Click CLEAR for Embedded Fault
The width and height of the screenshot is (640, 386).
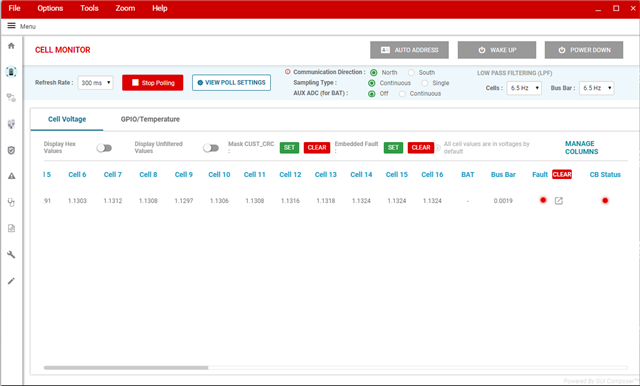[x=421, y=148]
